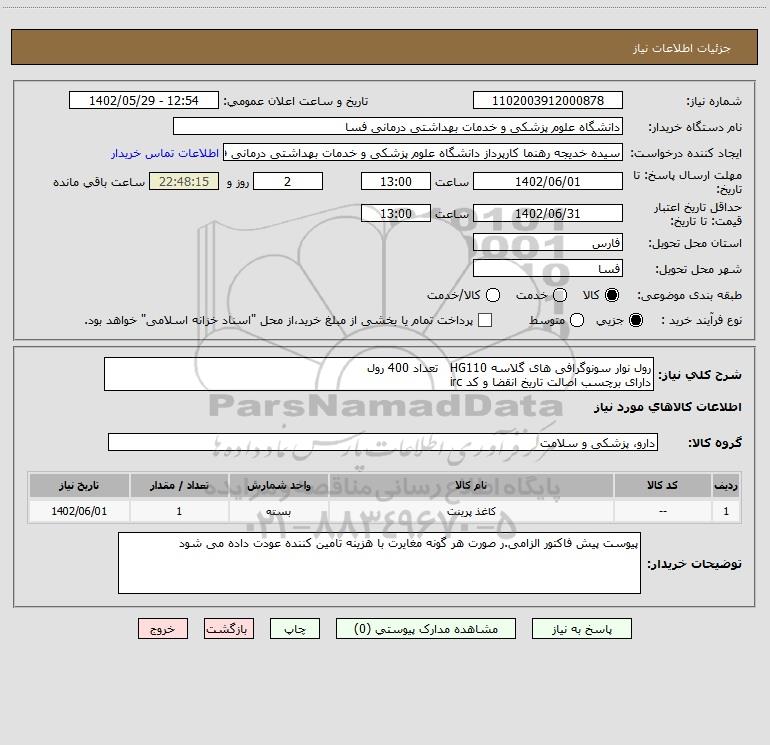The width and height of the screenshot is (770, 745).
Task: Select the کالا radio button
Action: 612,295
